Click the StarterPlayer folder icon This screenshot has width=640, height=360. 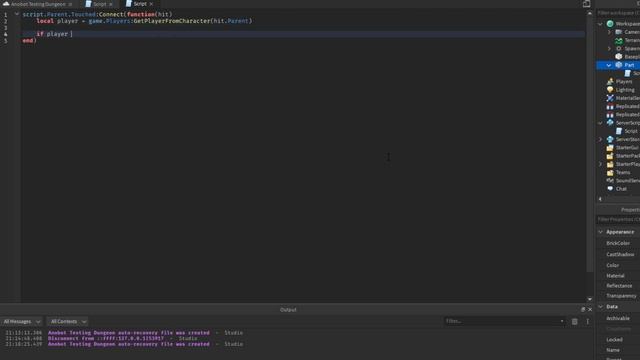click(610, 164)
